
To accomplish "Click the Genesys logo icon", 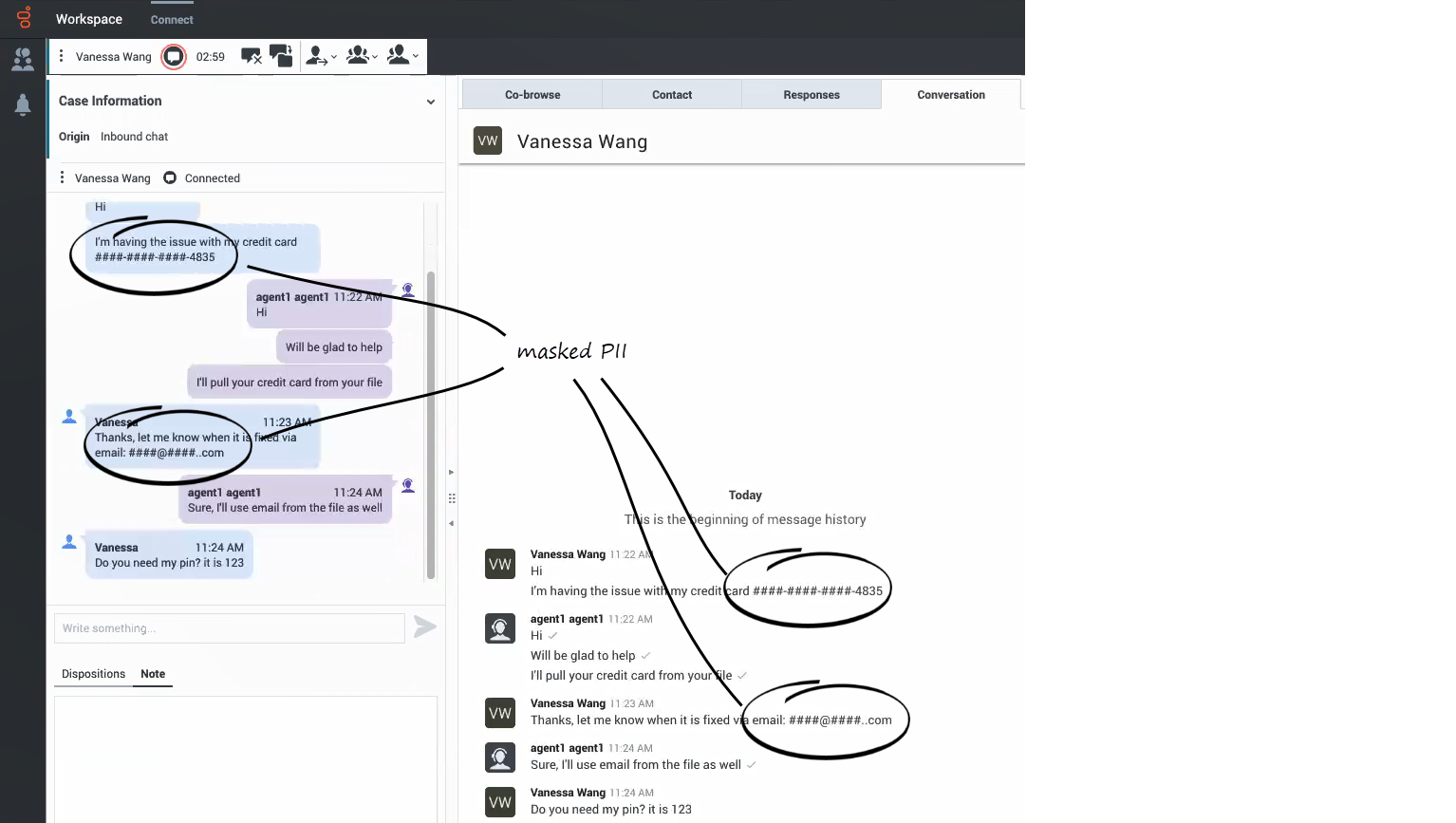I will point(24,18).
